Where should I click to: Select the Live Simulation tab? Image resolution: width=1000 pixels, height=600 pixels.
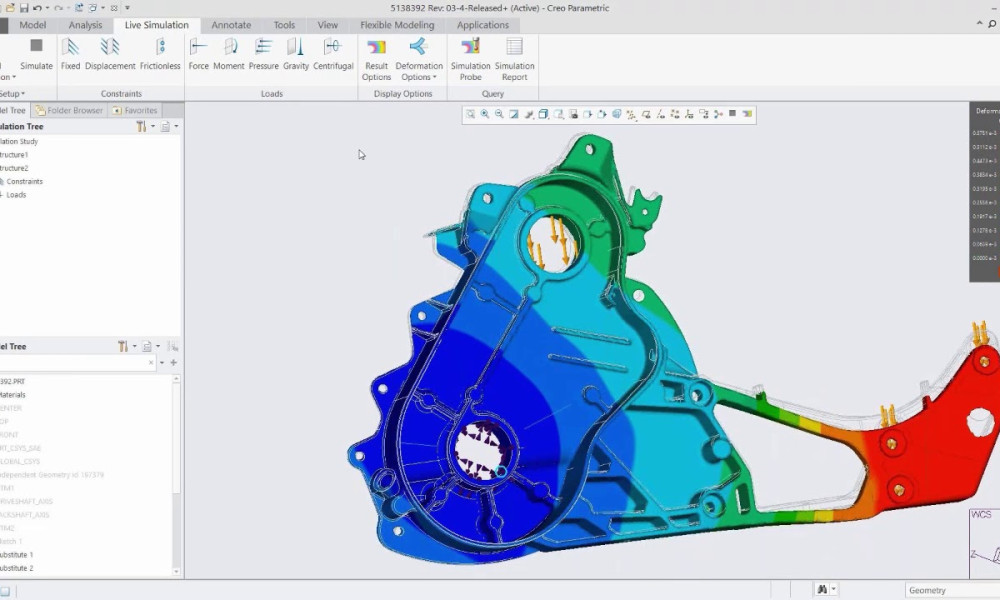click(x=157, y=25)
